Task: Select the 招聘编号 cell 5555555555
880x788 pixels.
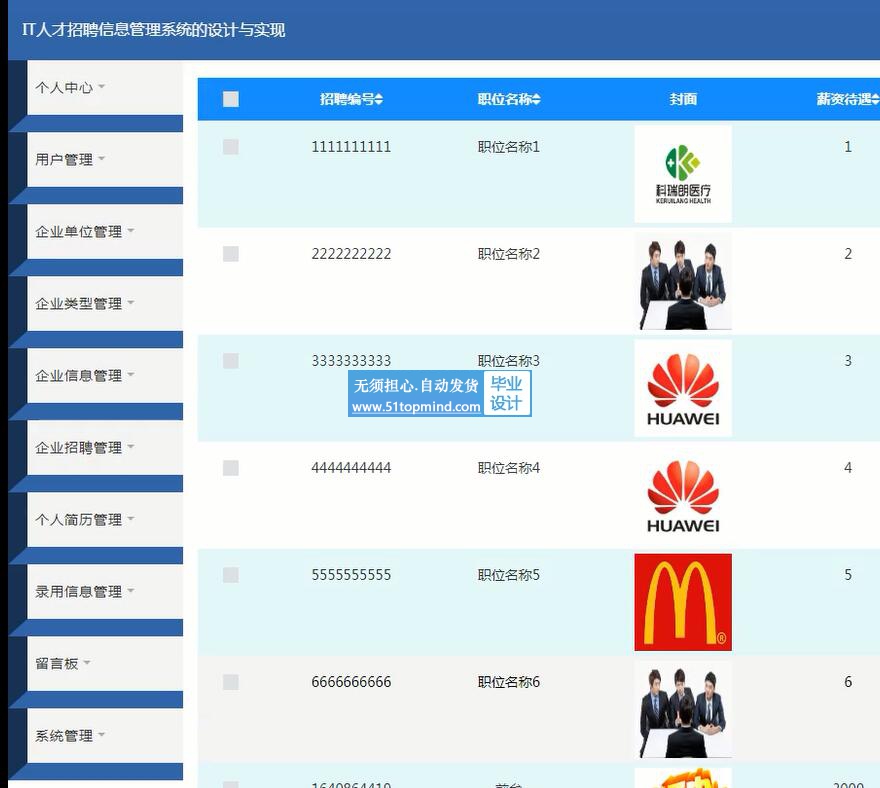Action: click(x=351, y=575)
